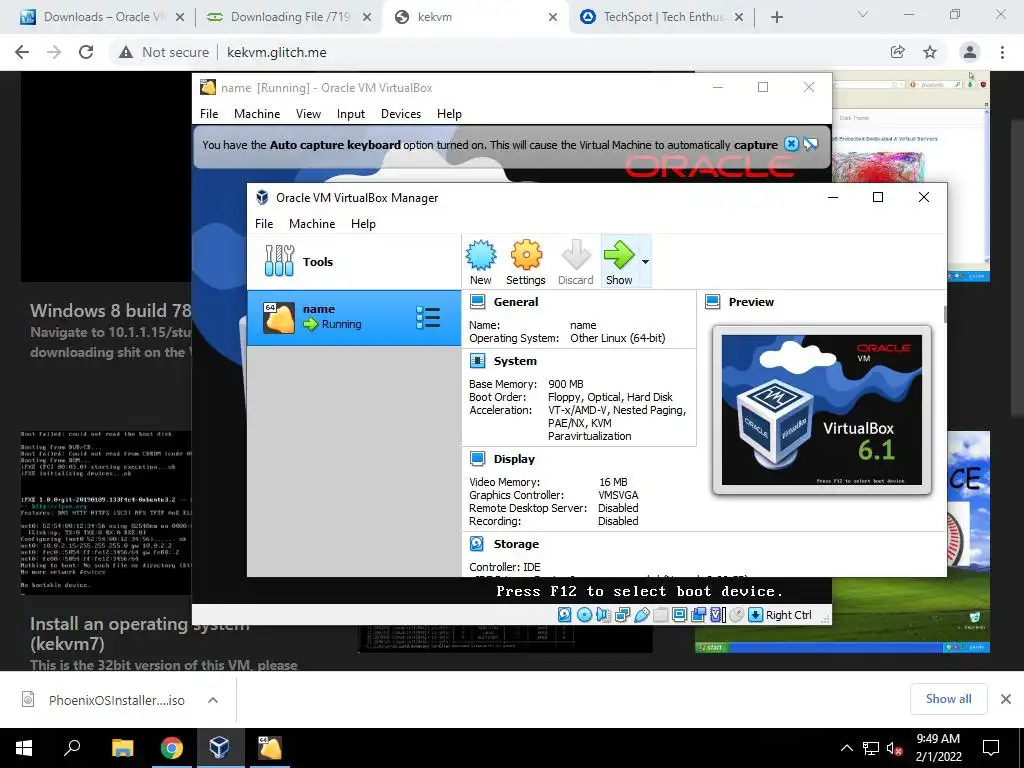Click the CPU virtualization 'V' icon in status bar

coord(717,615)
